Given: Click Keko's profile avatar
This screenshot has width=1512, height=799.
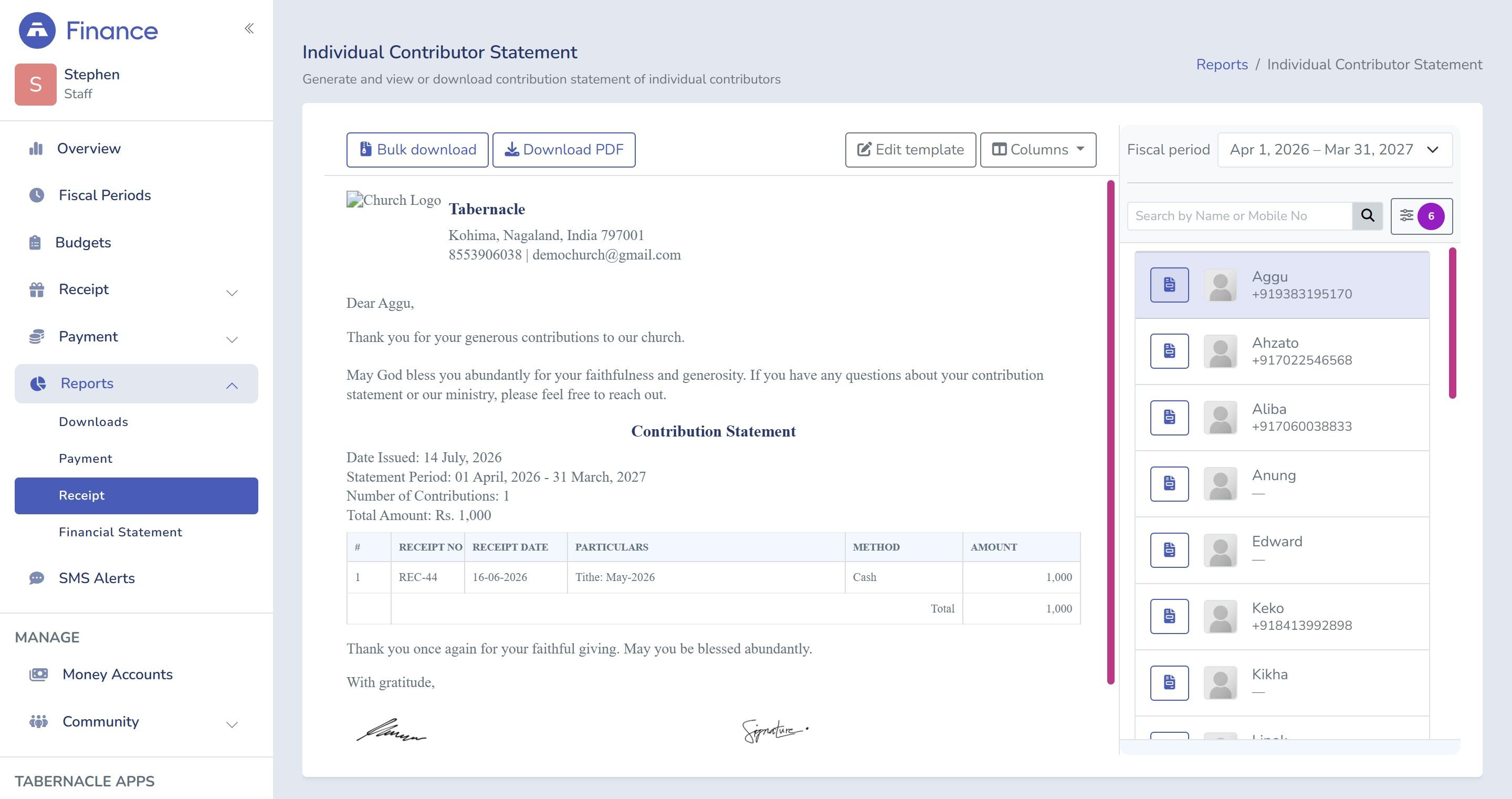Looking at the screenshot, I should tap(1220, 616).
